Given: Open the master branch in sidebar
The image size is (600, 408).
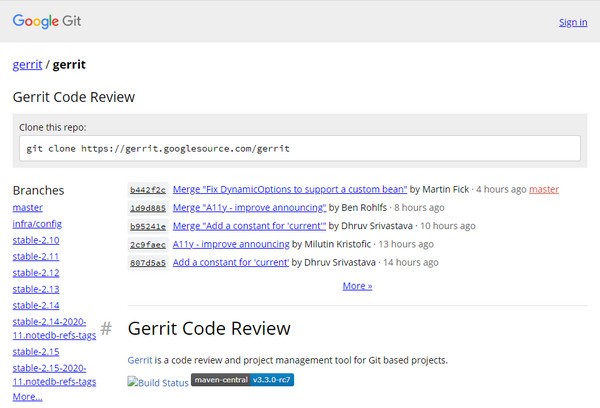Looking at the screenshot, I should point(28,207).
